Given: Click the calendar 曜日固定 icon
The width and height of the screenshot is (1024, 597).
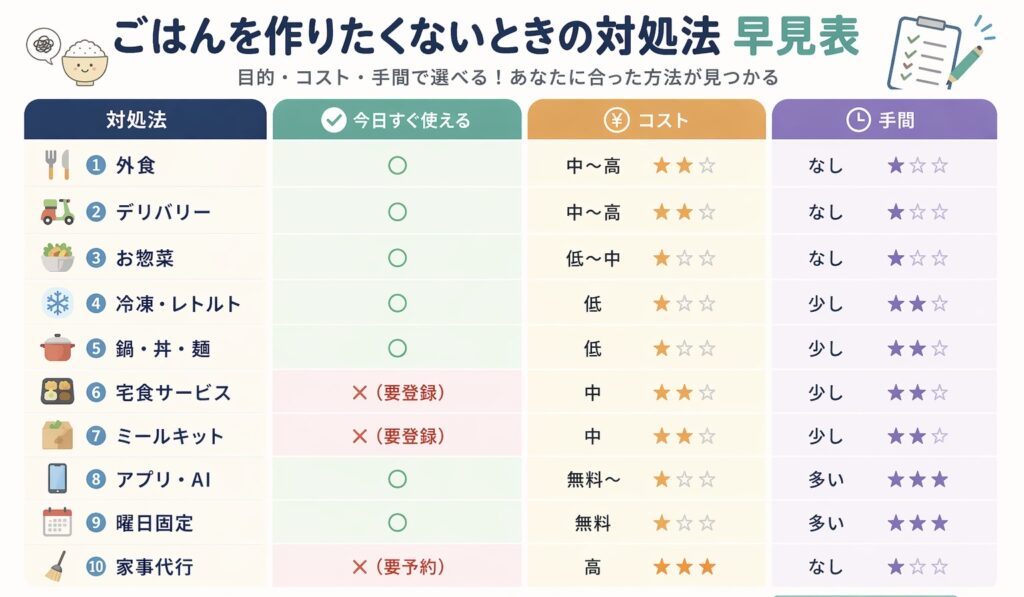Looking at the screenshot, I should (57, 523).
